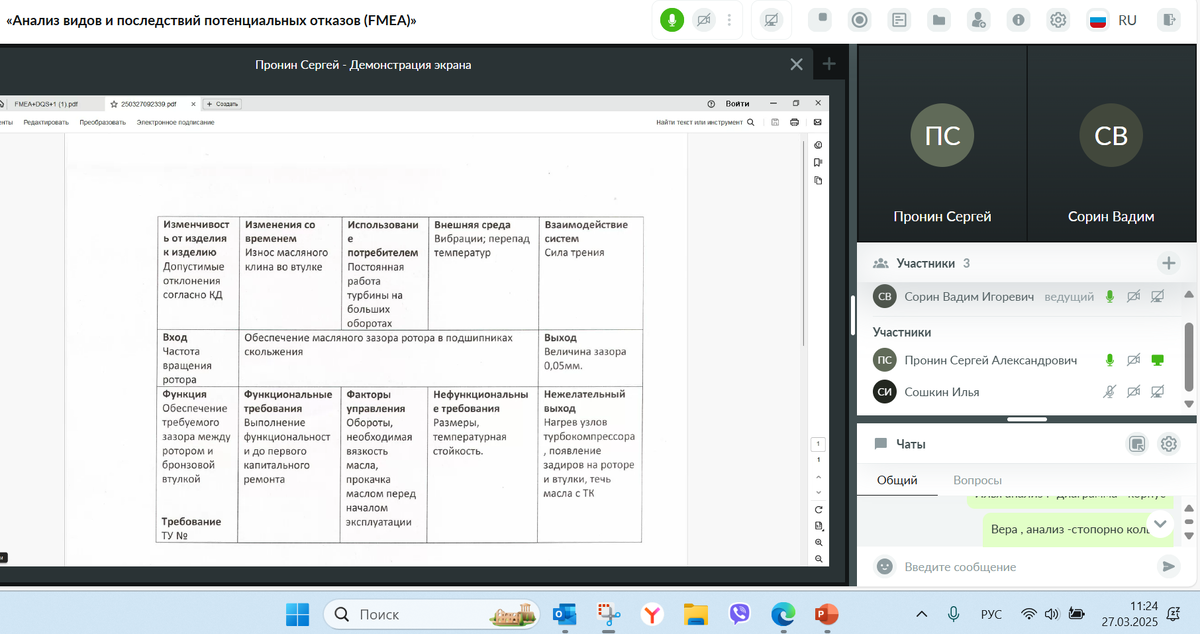The width and height of the screenshot is (1200, 634).
Task: Turn on the webcam in top toolbar
Action: [704, 20]
